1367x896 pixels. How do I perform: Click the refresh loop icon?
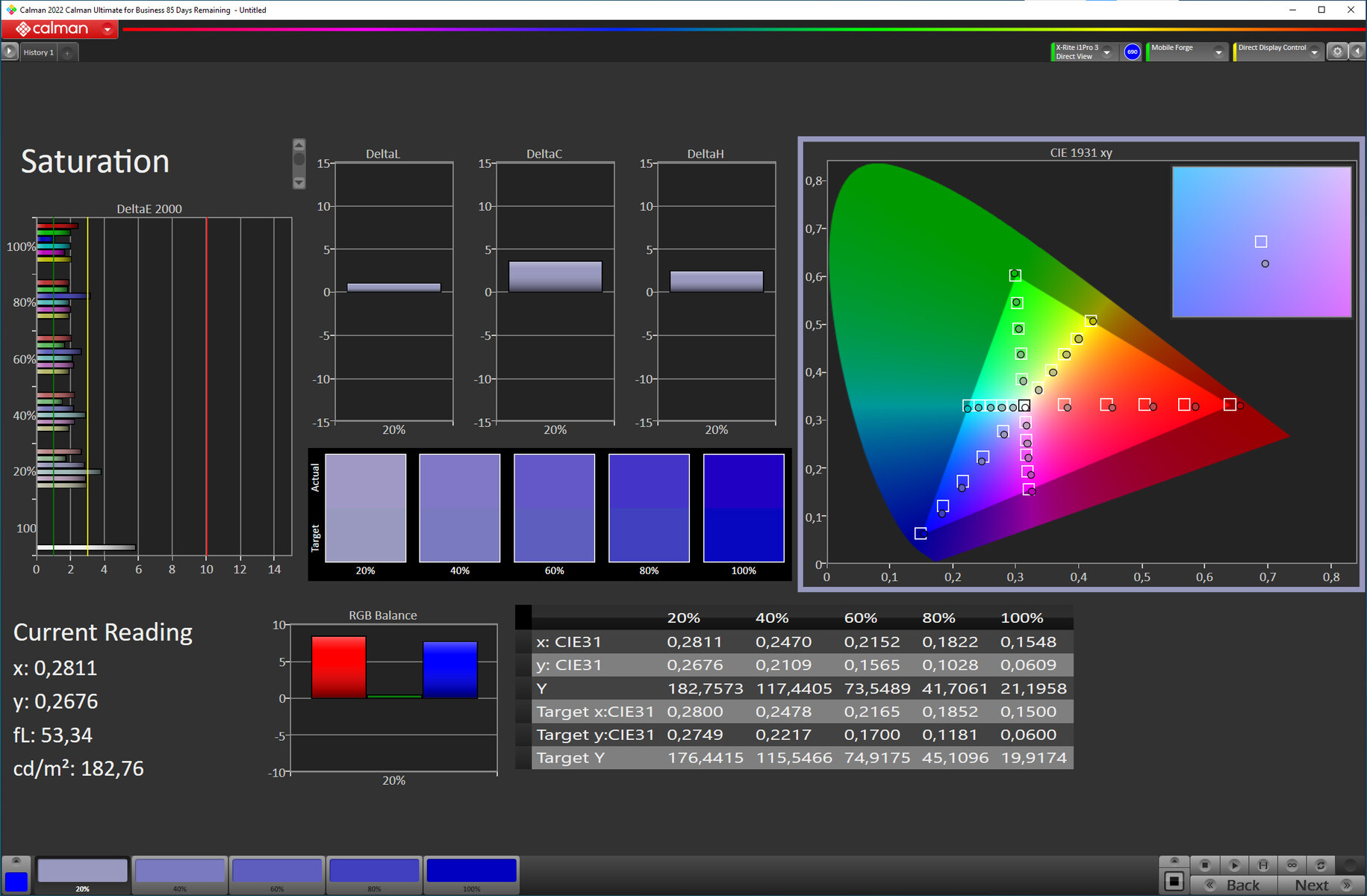1320,865
